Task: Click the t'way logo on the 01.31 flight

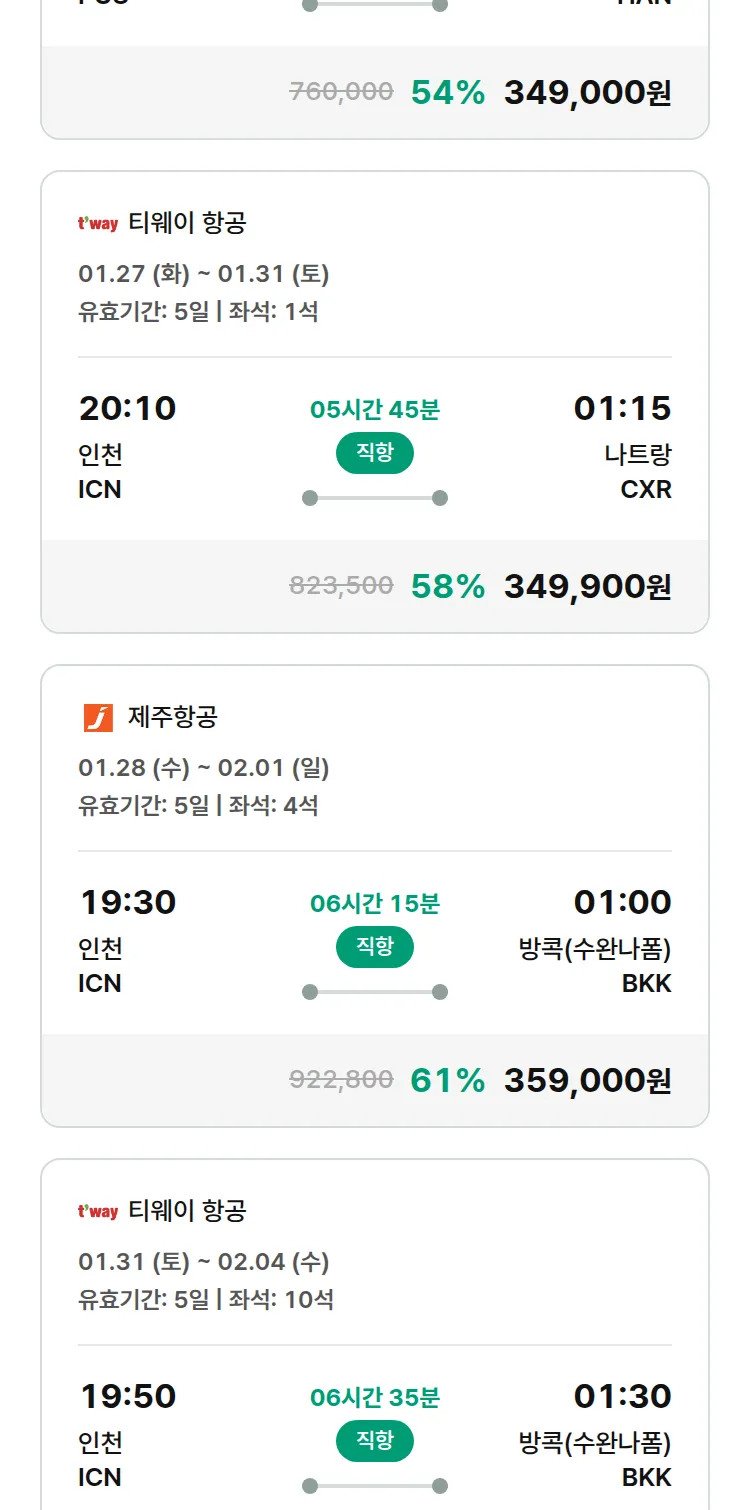Action: [x=98, y=1211]
